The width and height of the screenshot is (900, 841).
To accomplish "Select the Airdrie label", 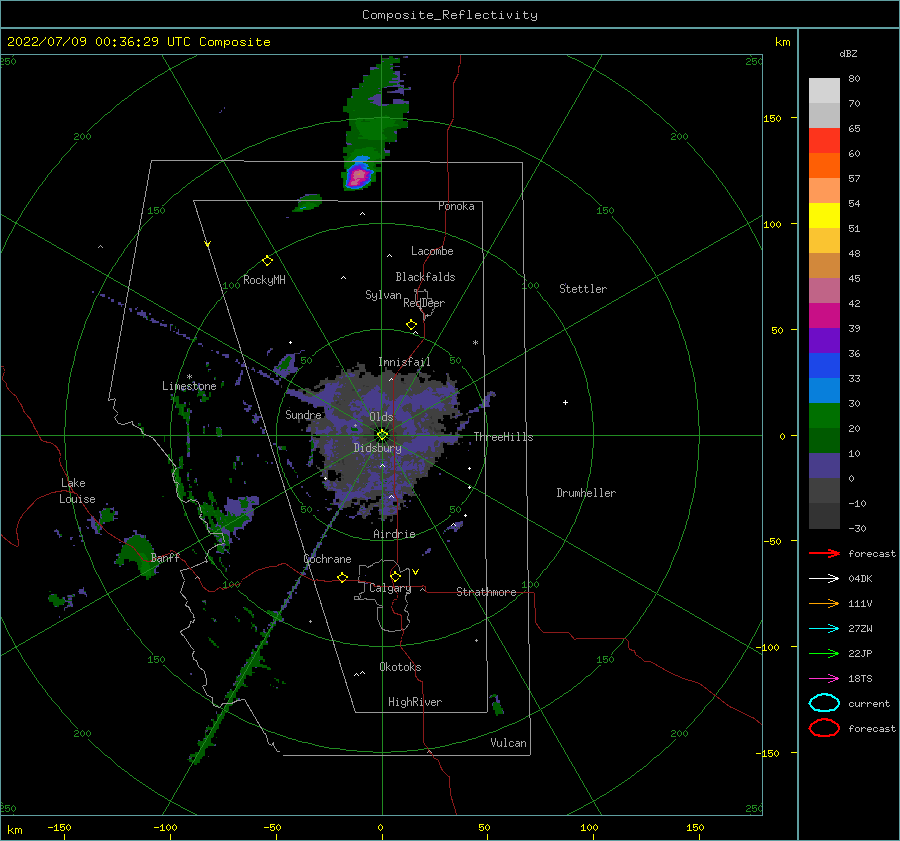I will tap(394, 534).
